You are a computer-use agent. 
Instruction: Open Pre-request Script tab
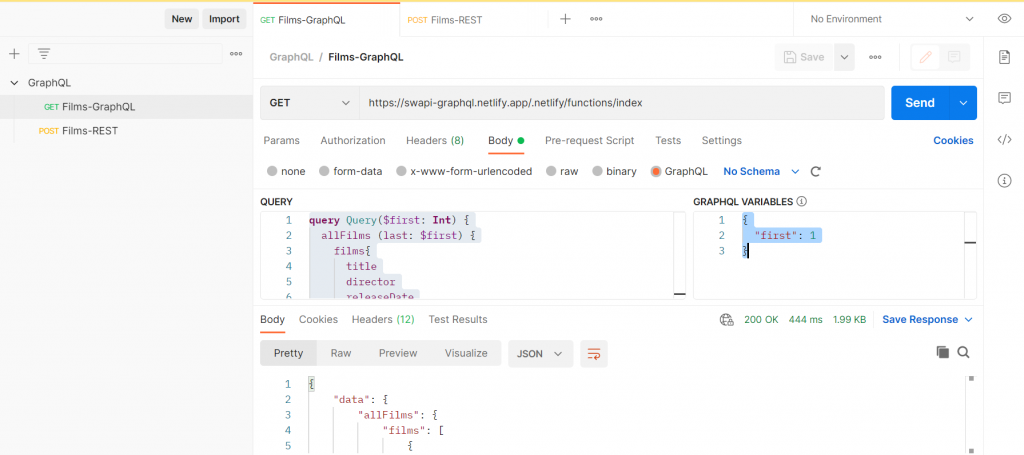(x=590, y=140)
